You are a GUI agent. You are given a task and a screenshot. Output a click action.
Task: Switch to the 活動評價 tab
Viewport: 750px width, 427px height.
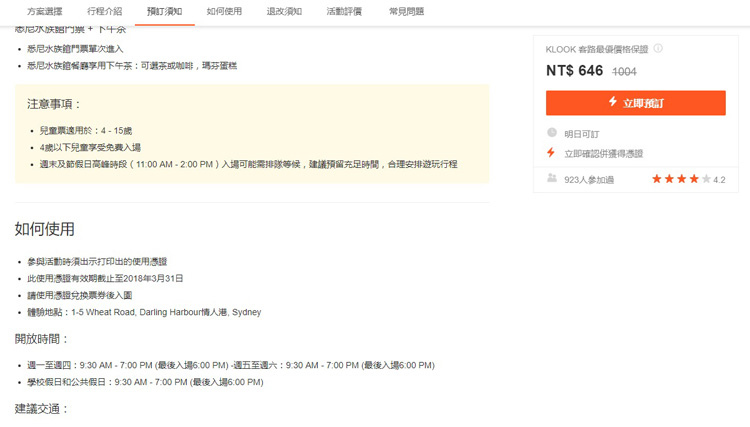[x=344, y=11]
